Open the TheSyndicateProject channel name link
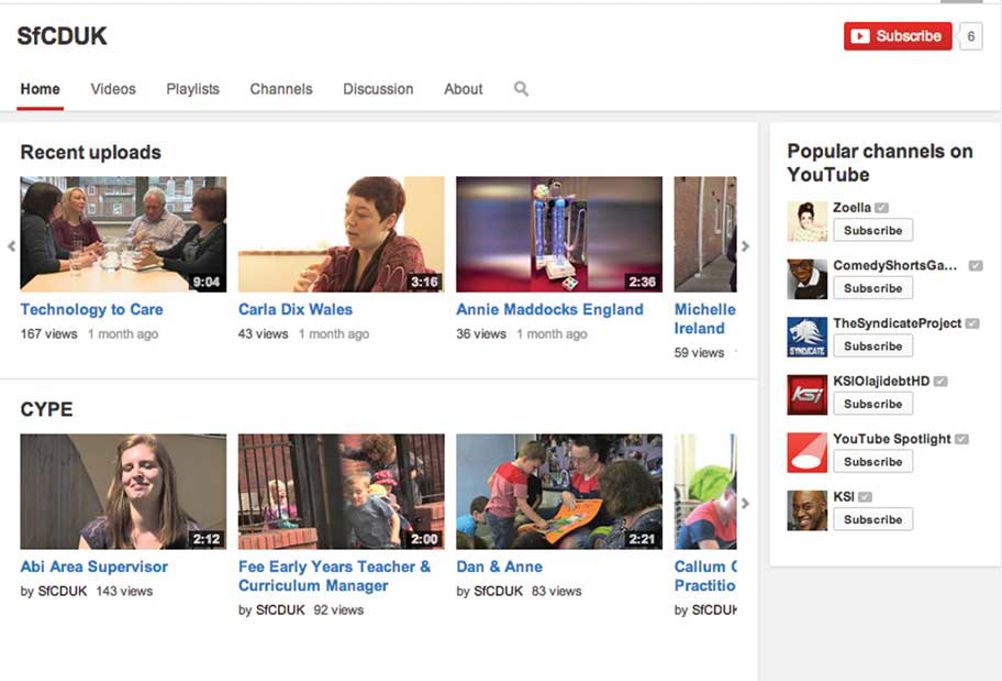Screen dimensions: 1002x681 click(897, 323)
